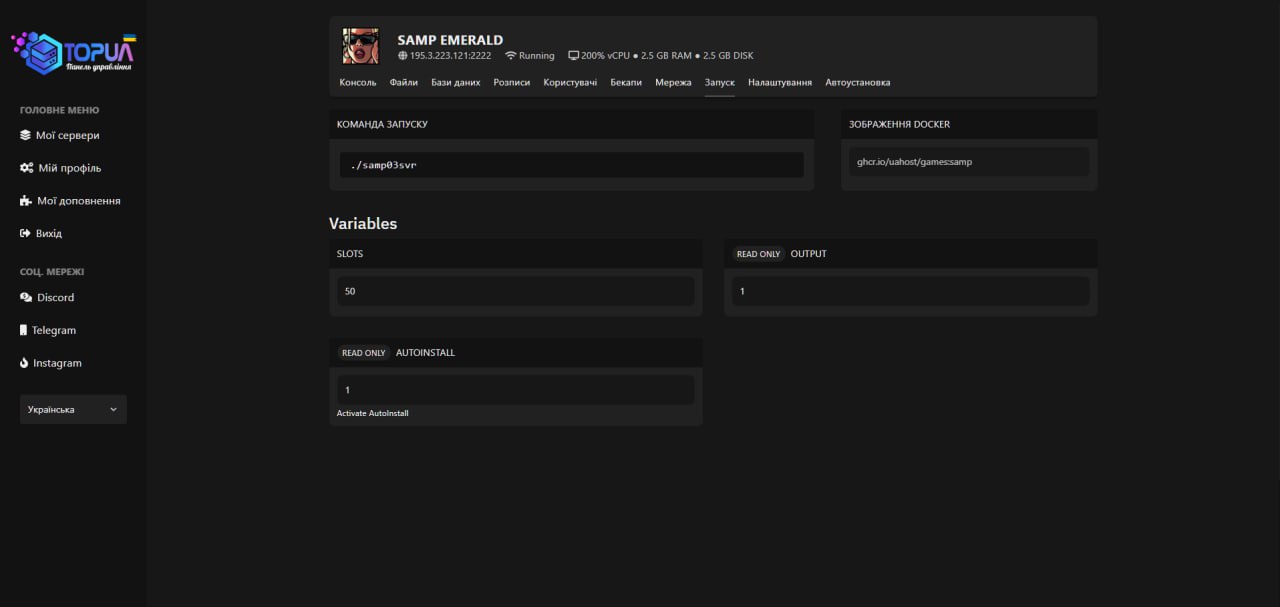Click the Topua logo in sidebar
Image resolution: width=1280 pixels, height=607 pixels.
tap(73, 52)
